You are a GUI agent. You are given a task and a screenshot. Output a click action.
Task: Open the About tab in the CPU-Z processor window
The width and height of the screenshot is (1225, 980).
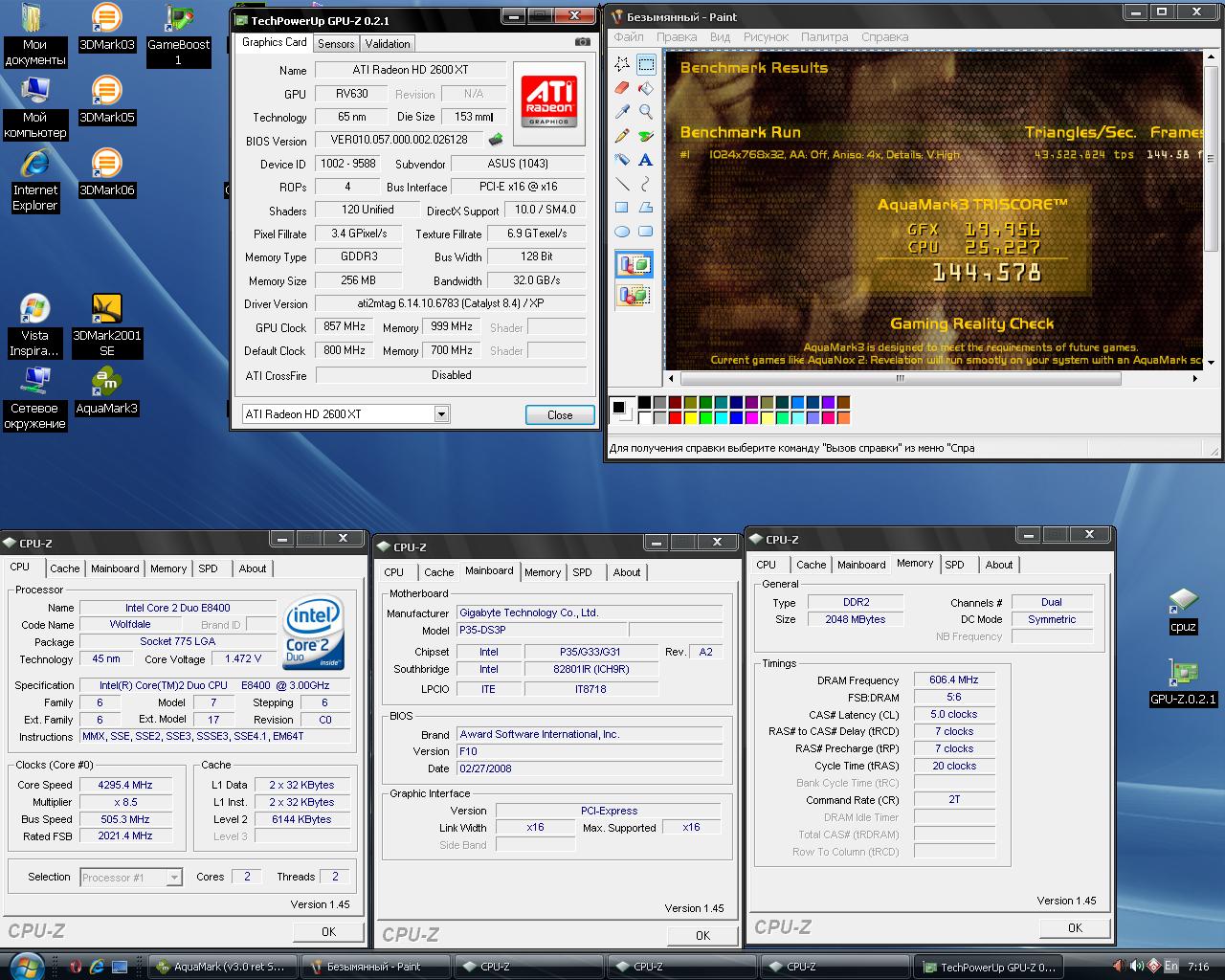coord(253,568)
